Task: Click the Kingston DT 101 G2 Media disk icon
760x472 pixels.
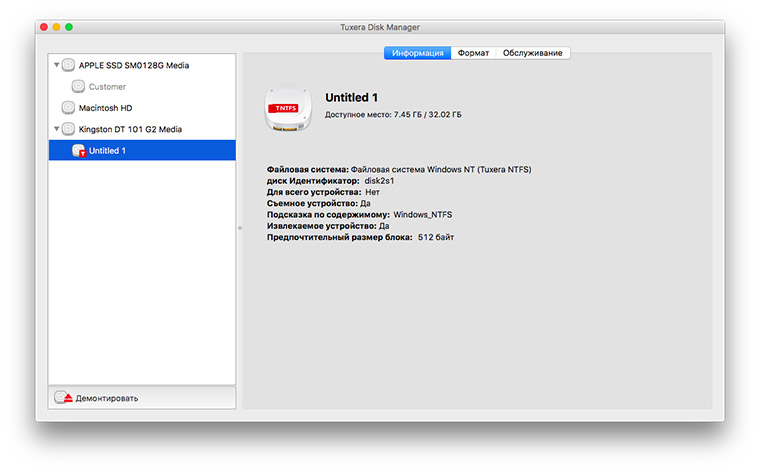Action: click(68, 129)
